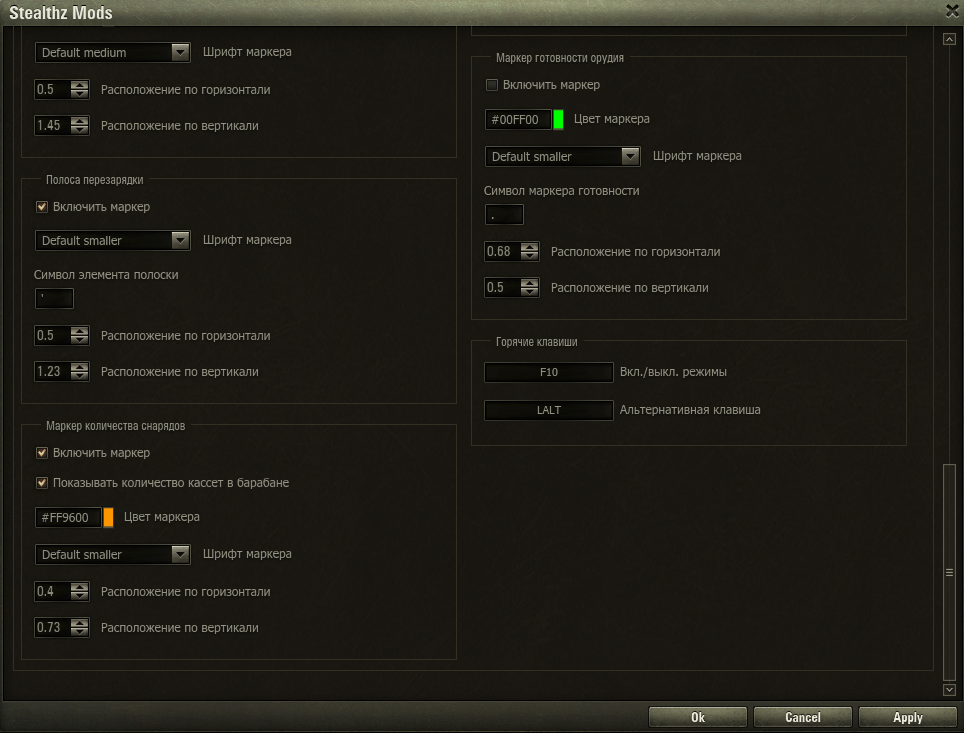Open font dropdown in Полоса перезарядки section
This screenshot has width=964, height=733.
click(113, 240)
